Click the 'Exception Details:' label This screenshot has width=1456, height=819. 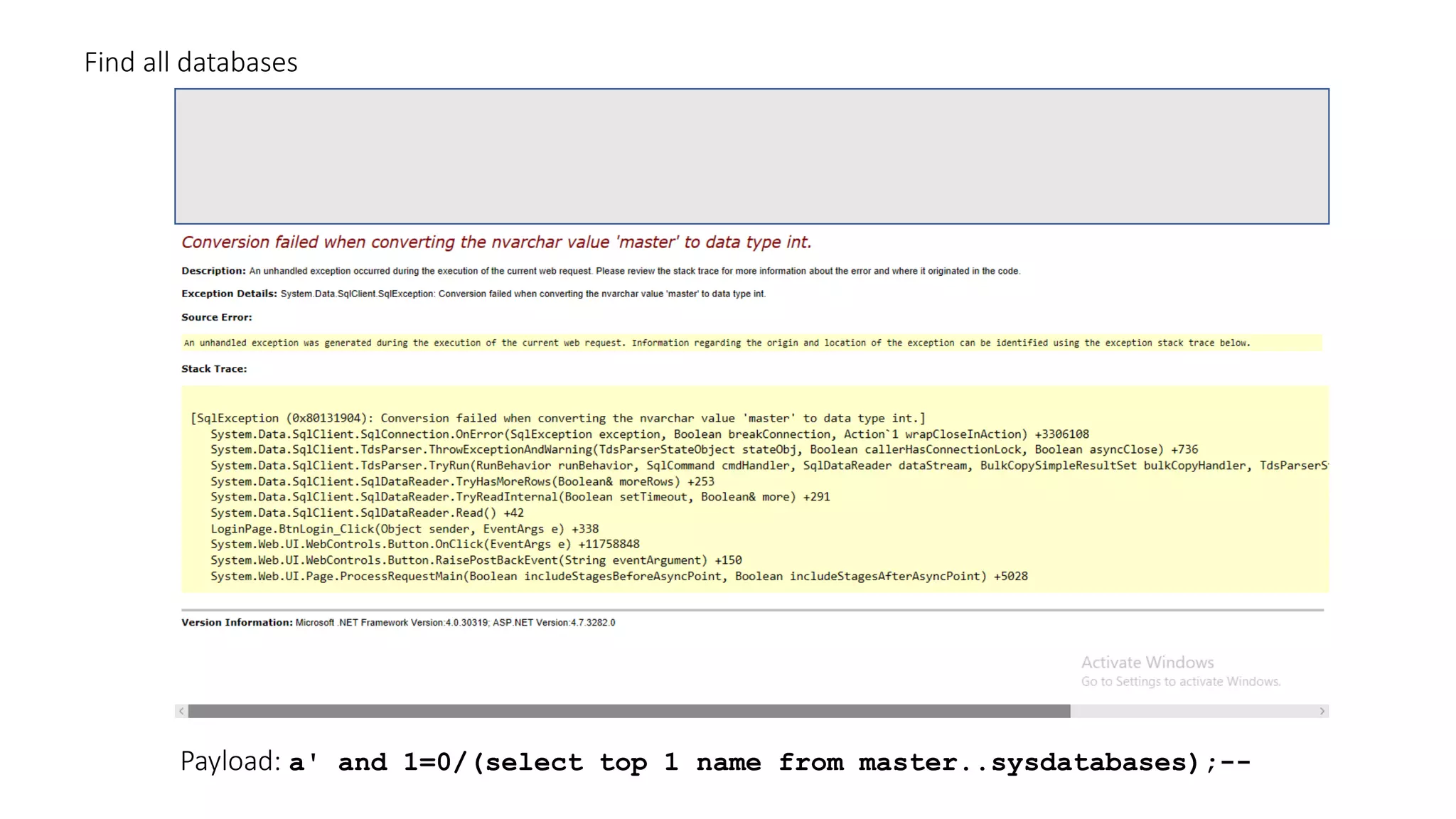(229, 294)
